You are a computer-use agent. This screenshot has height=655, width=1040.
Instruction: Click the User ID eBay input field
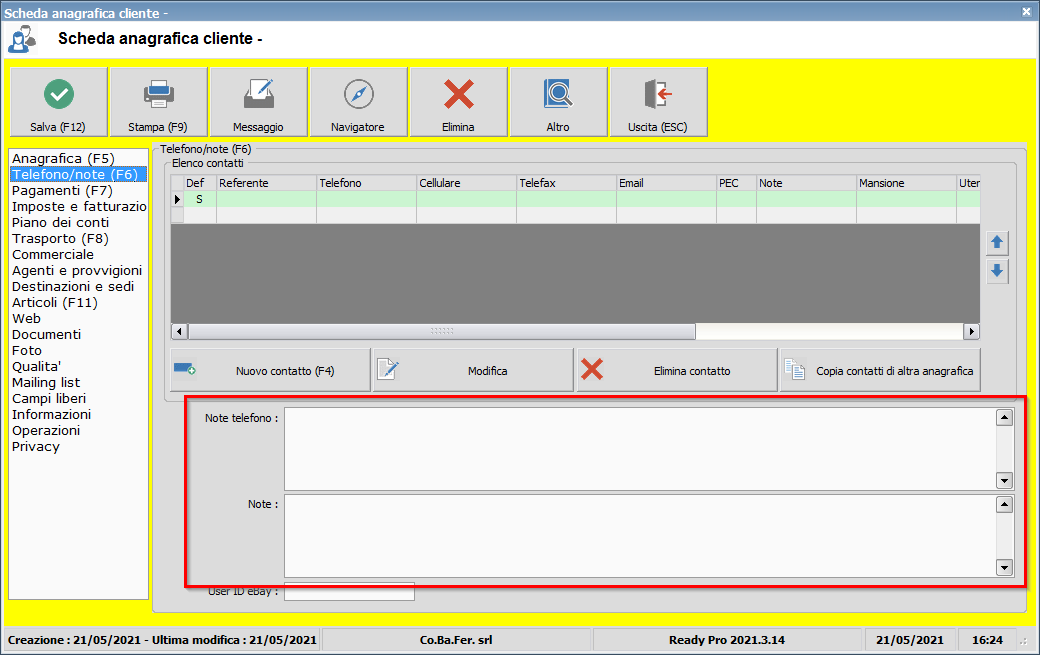350,591
